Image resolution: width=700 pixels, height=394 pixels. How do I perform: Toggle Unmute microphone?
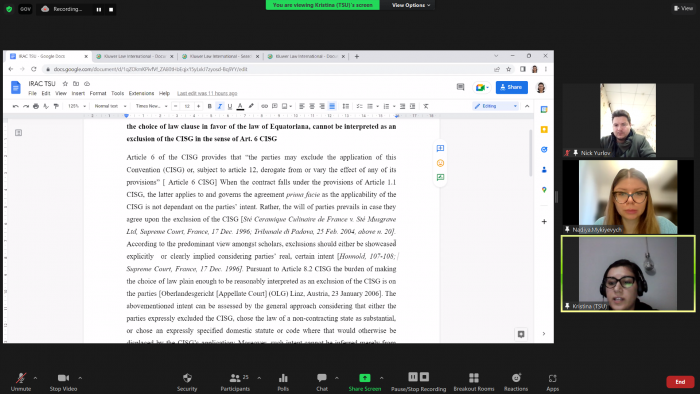pyautogui.click(x=21, y=382)
